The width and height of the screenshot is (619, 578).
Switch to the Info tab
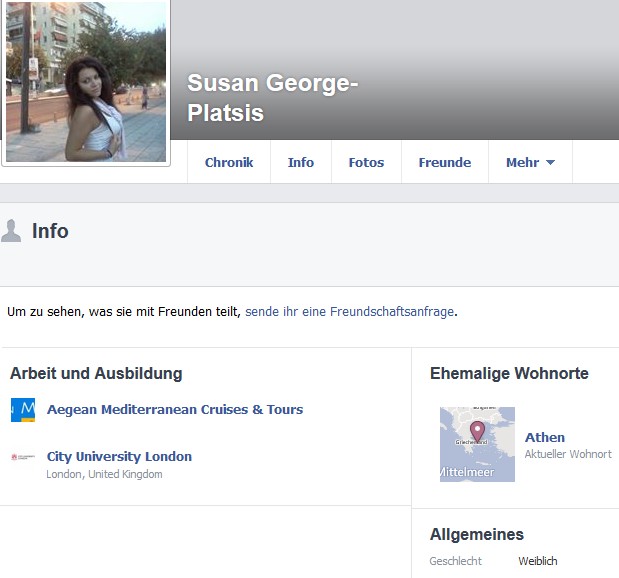[x=301, y=162]
